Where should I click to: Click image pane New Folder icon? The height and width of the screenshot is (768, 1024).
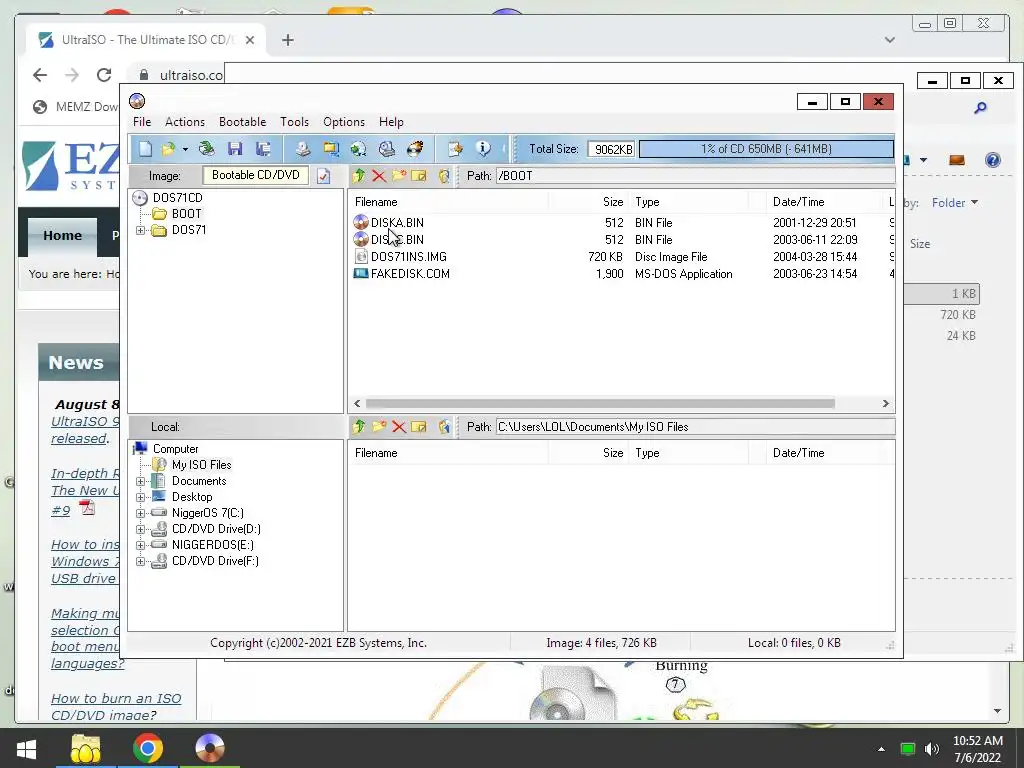[x=398, y=176]
